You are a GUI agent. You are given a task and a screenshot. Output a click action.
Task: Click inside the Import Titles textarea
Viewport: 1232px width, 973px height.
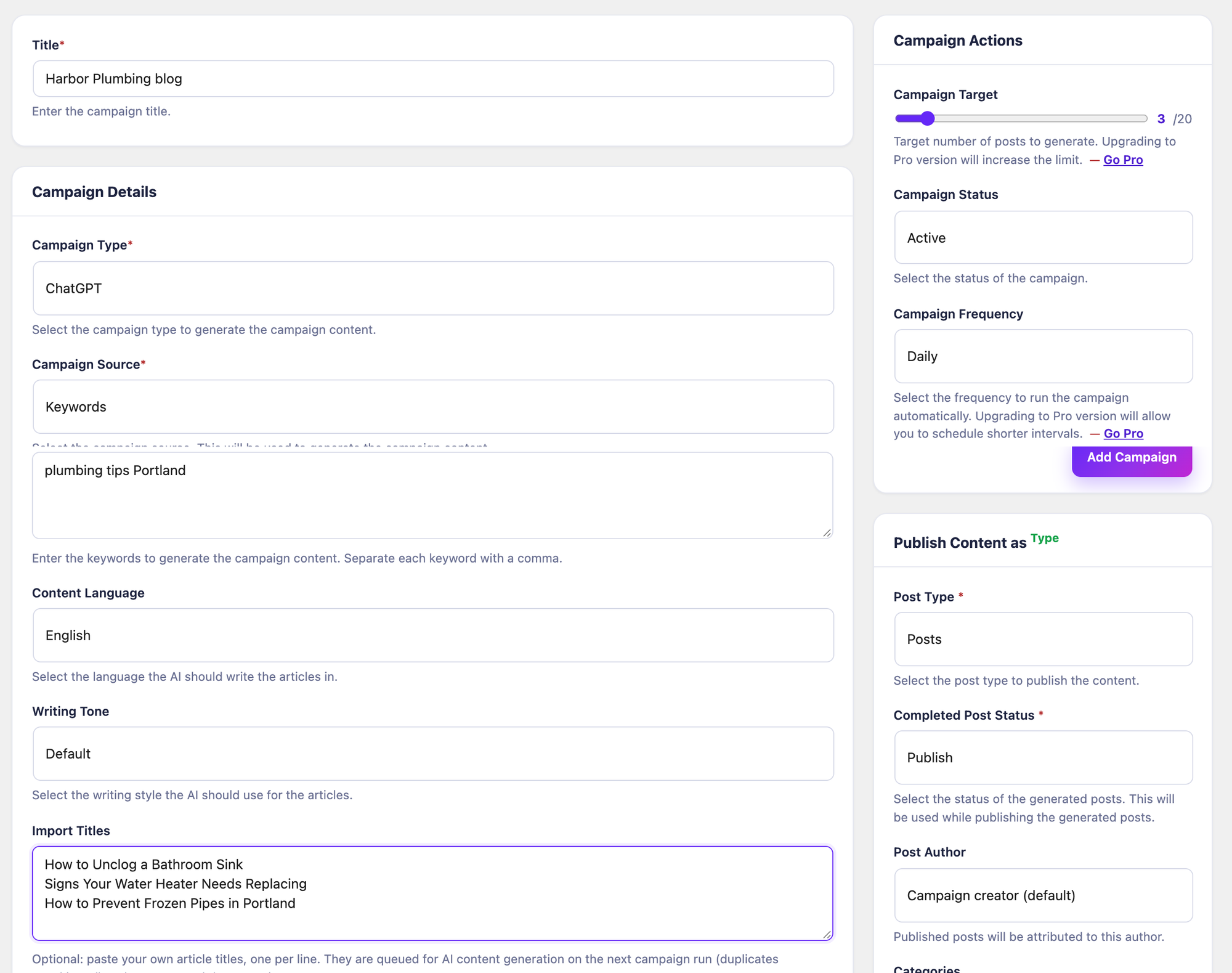[432, 894]
